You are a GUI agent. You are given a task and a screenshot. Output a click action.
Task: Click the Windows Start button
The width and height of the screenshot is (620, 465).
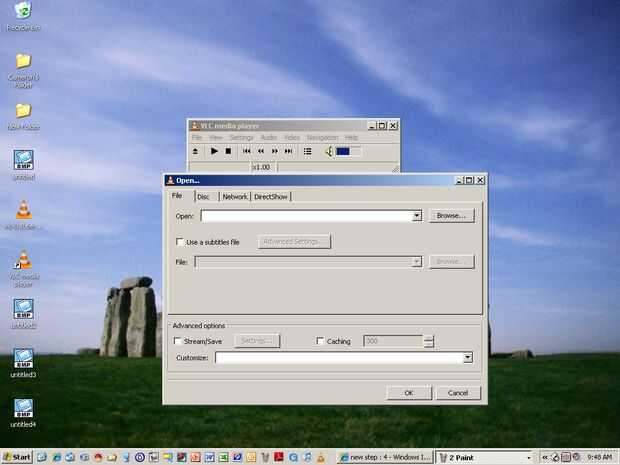coord(17,457)
